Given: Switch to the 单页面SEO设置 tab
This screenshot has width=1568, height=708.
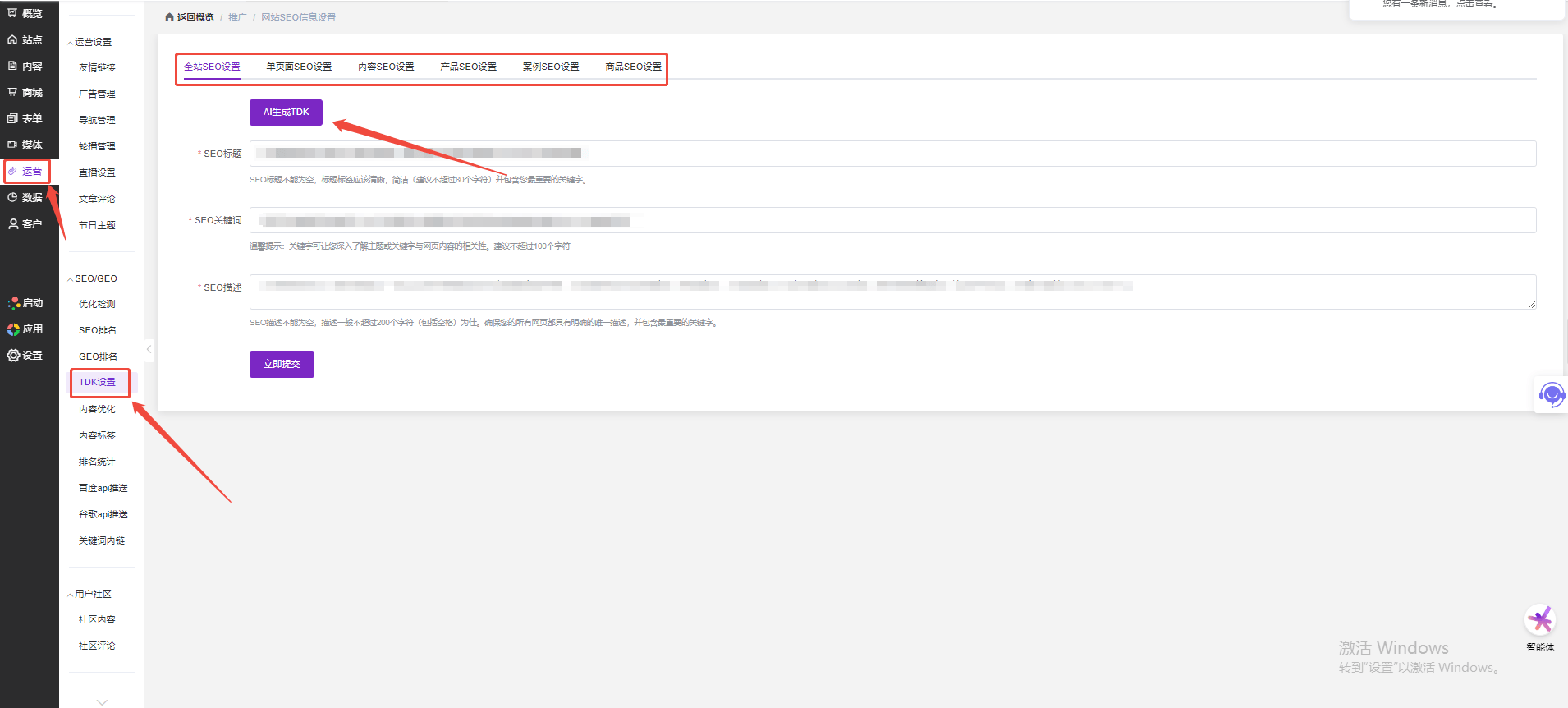Looking at the screenshot, I should coord(299,67).
